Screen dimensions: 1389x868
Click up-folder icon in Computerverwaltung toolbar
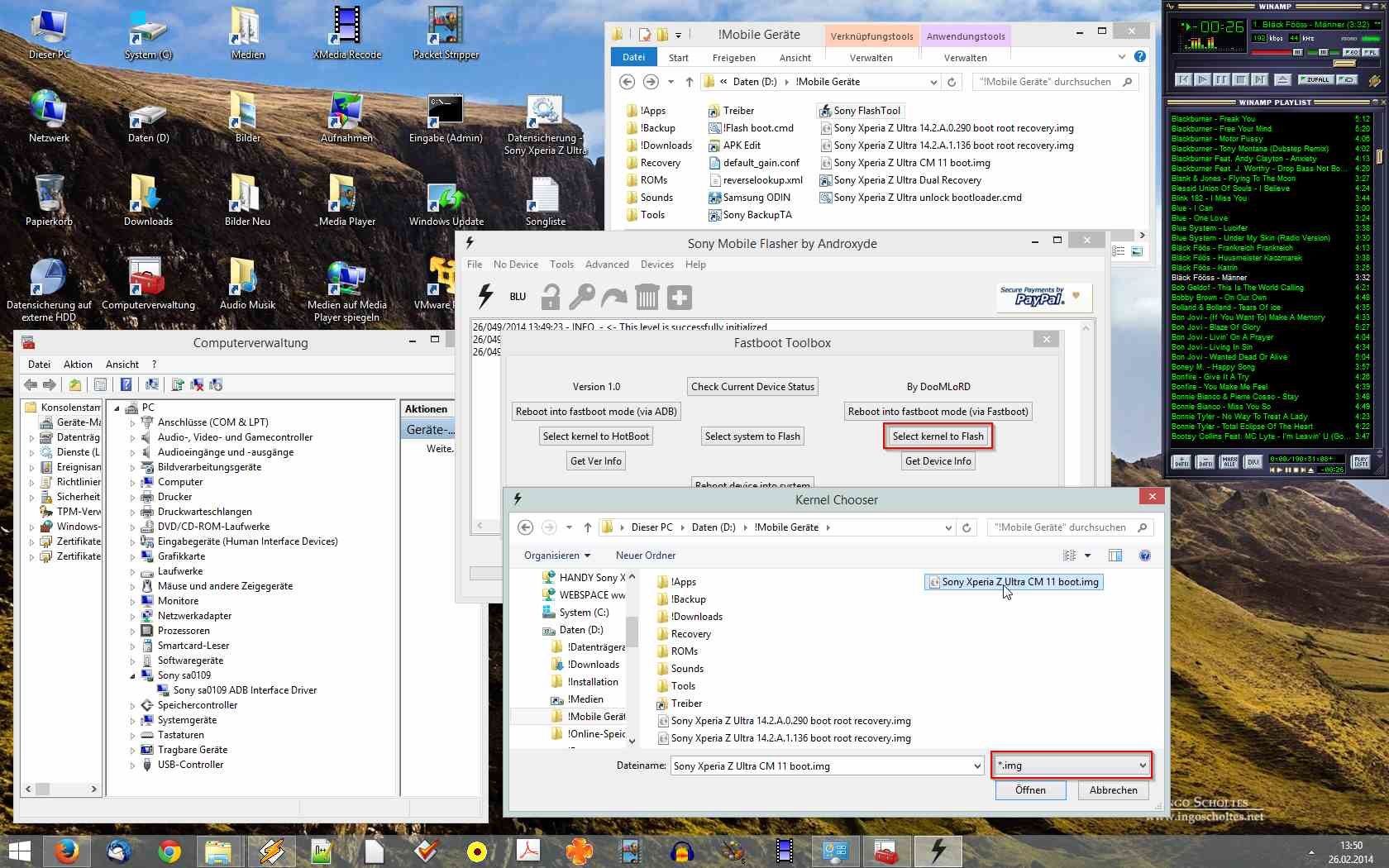point(75,384)
